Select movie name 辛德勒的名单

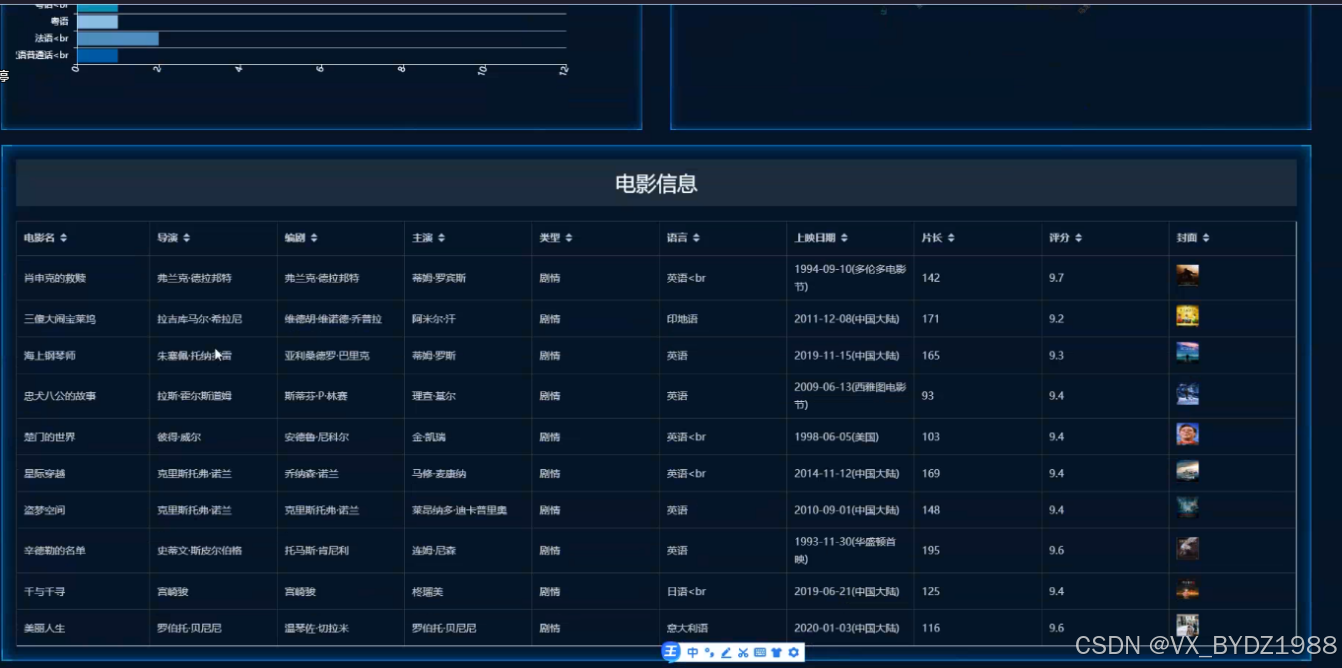55,551
